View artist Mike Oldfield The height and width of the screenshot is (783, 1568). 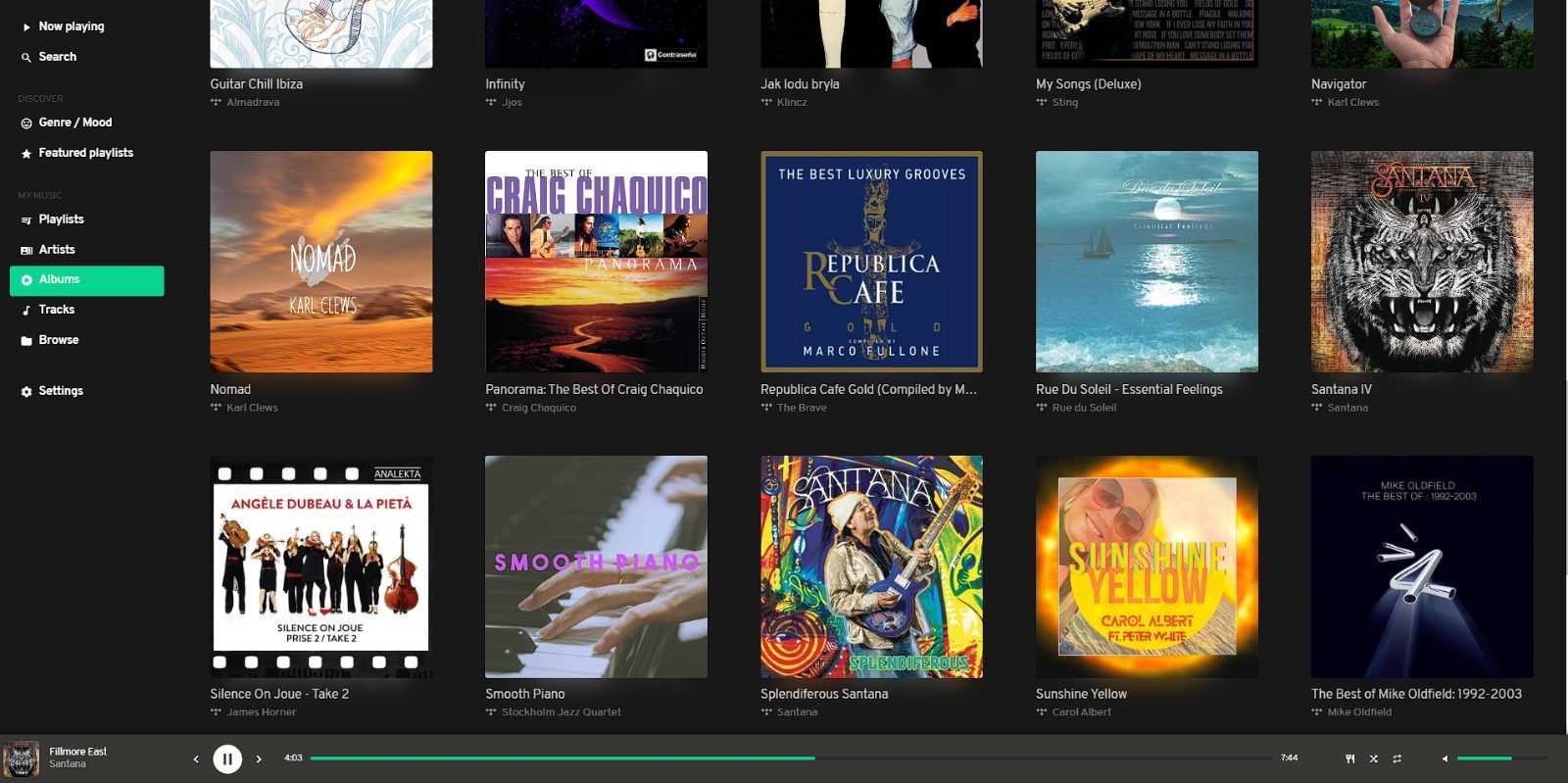pyautogui.click(x=1359, y=712)
